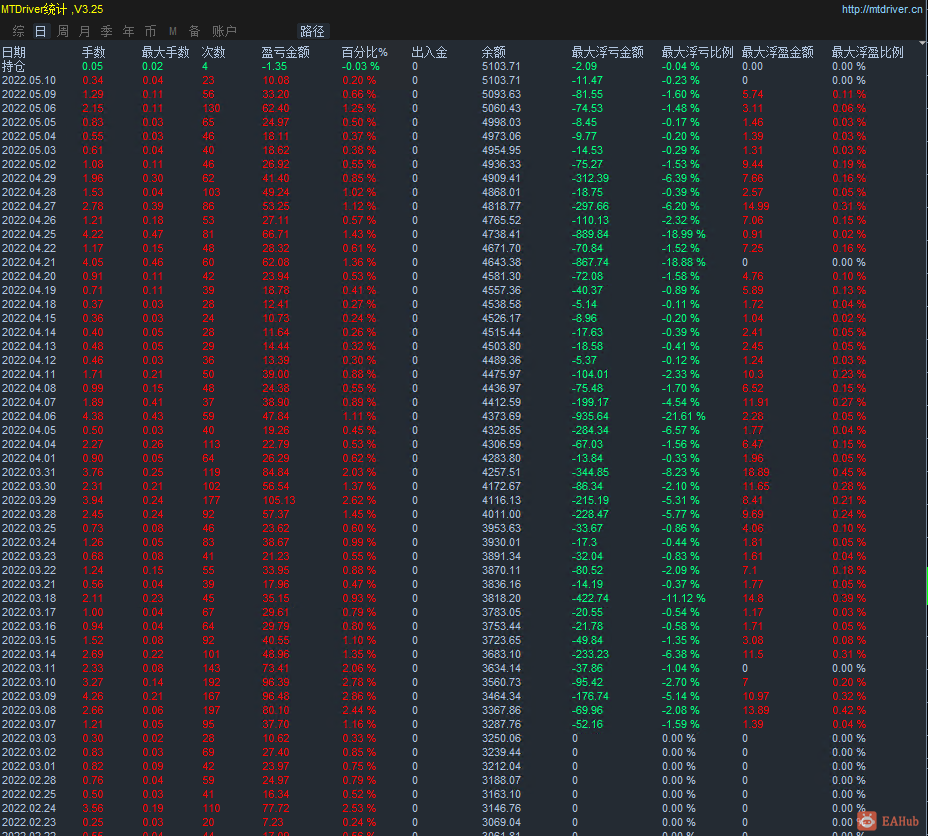Click the 出入金 column header
Screen dimensions: 928x836
(x=429, y=52)
